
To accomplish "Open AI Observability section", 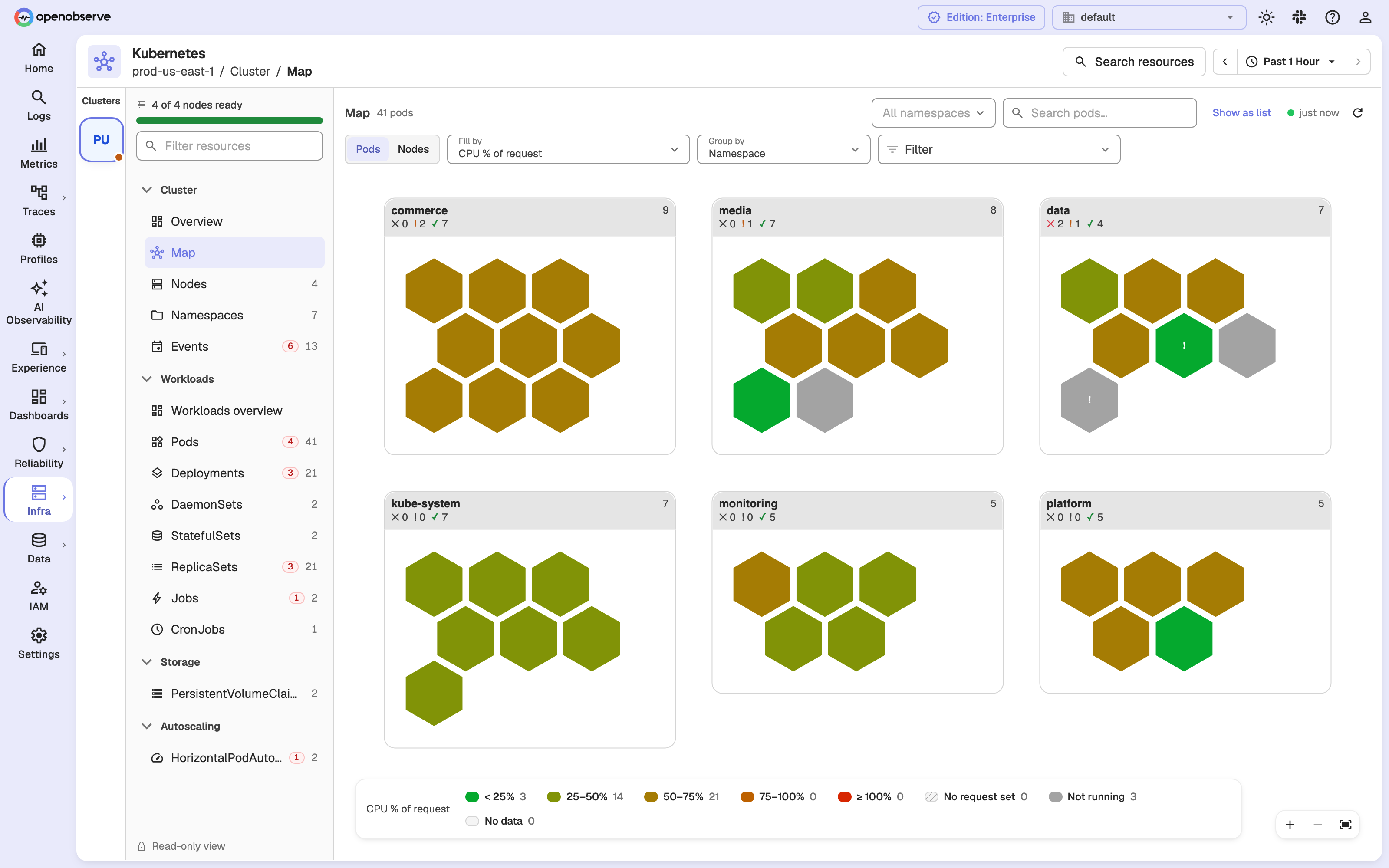I will [39, 303].
